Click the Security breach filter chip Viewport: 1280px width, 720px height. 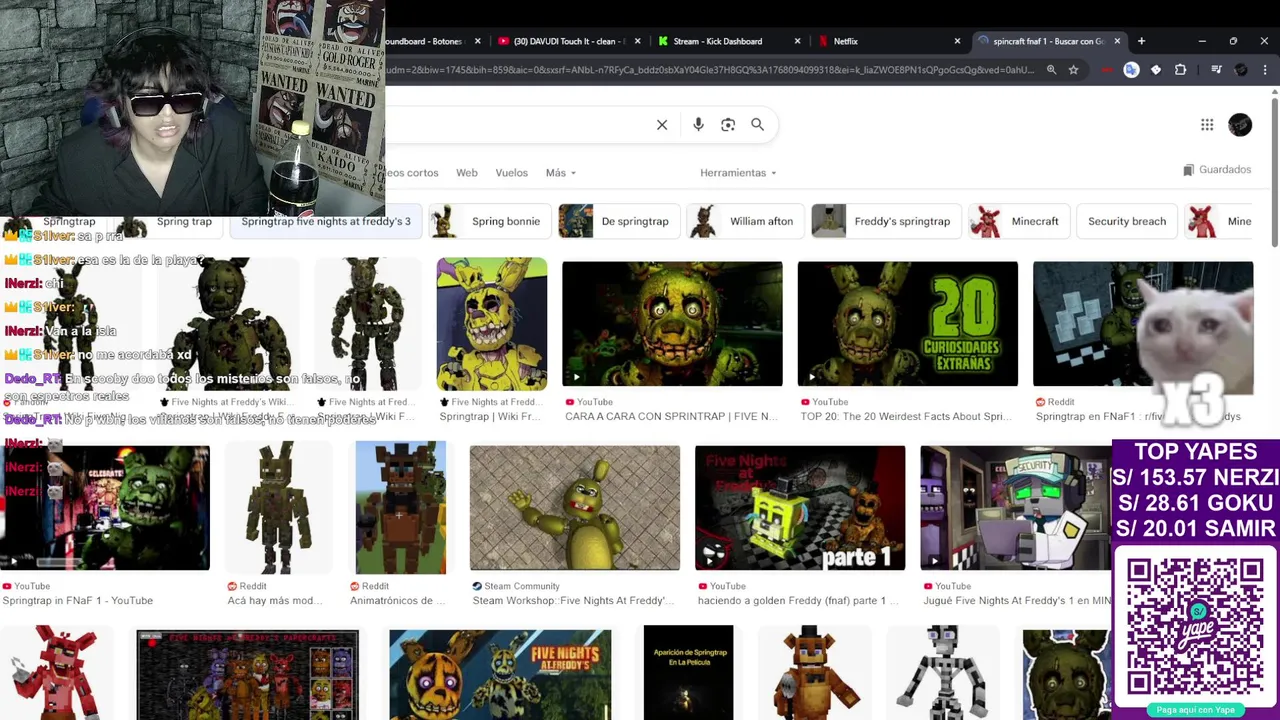1127,221
